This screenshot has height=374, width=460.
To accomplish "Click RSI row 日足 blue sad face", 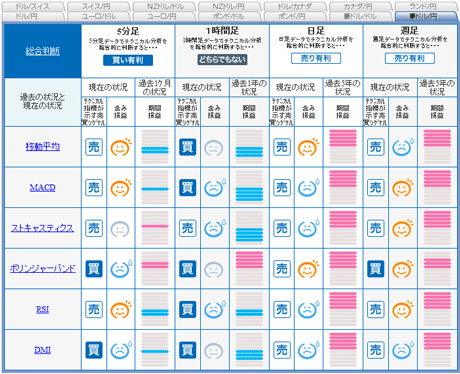I will (308, 310).
